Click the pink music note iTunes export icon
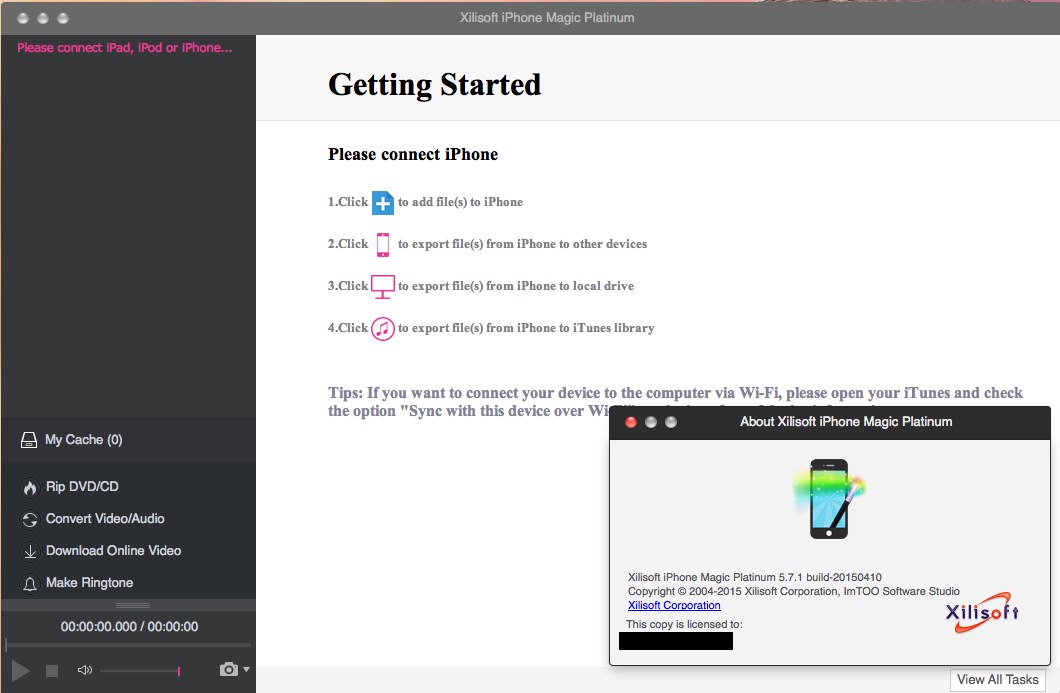This screenshot has height=693, width=1060. tap(383, 329)
